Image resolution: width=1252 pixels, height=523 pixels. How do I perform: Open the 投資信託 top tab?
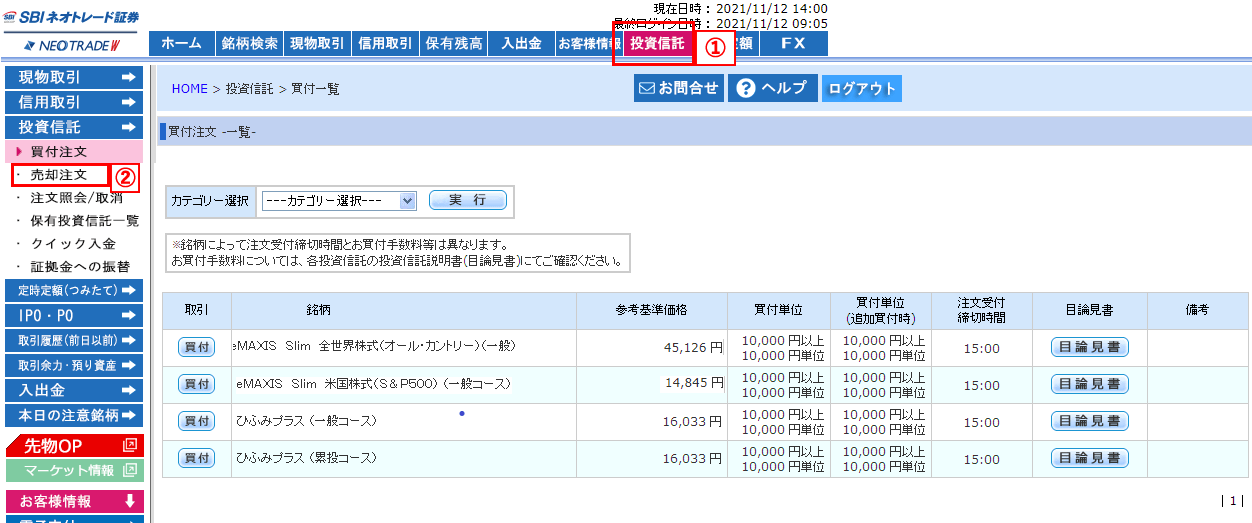click(657, 44)
